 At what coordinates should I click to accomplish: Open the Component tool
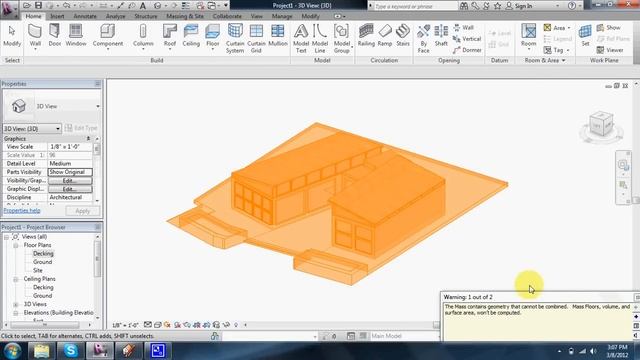point(108,37)
